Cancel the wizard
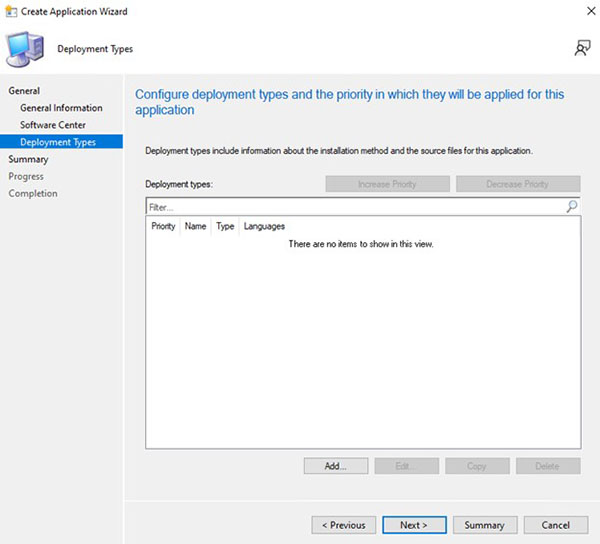This screenshot has width=600, height=544. point(555,525)
